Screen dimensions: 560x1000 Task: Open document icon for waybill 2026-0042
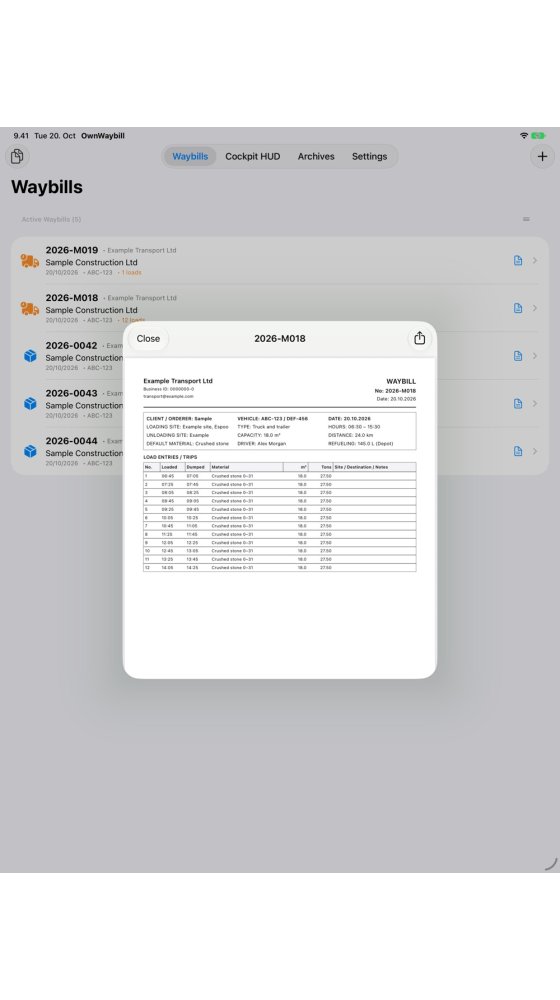pyautogui.click(x=518, y=356)
